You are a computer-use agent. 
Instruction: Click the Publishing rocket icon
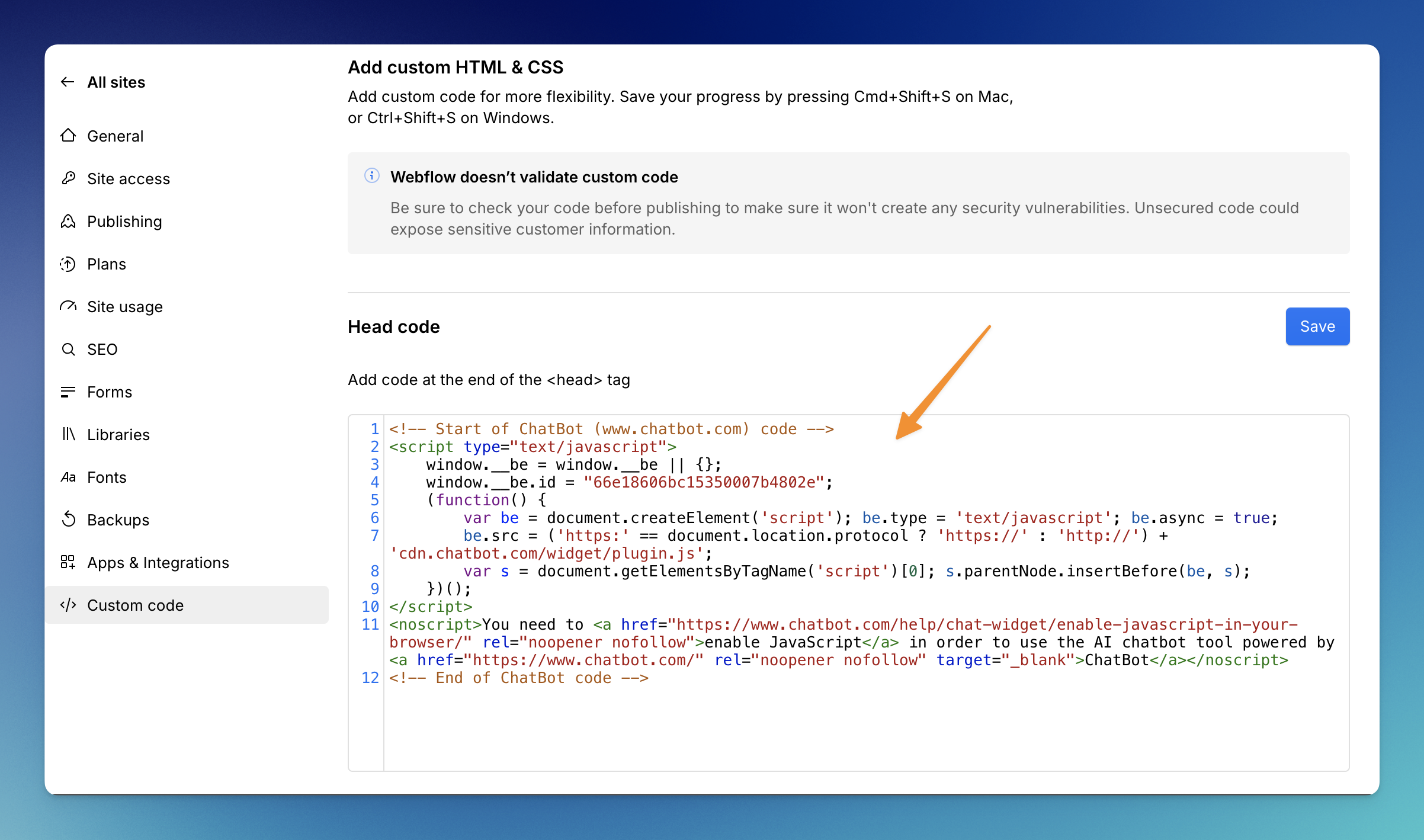pos(68,221)
